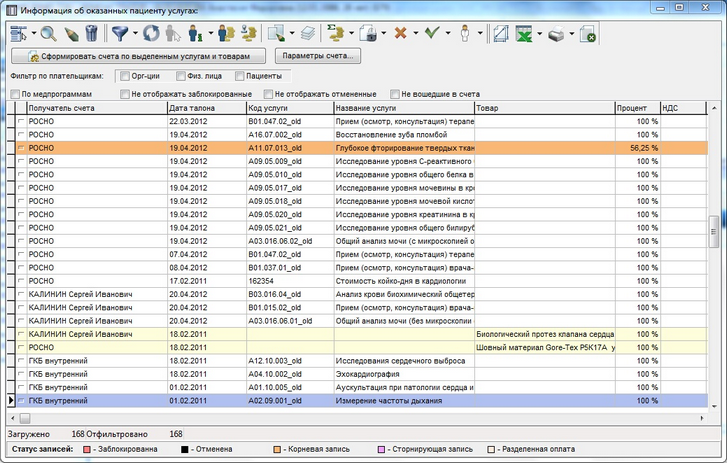Click the stacked sheets icon
This screenshot has width=727, height=463.
click(x=307, y=33)
